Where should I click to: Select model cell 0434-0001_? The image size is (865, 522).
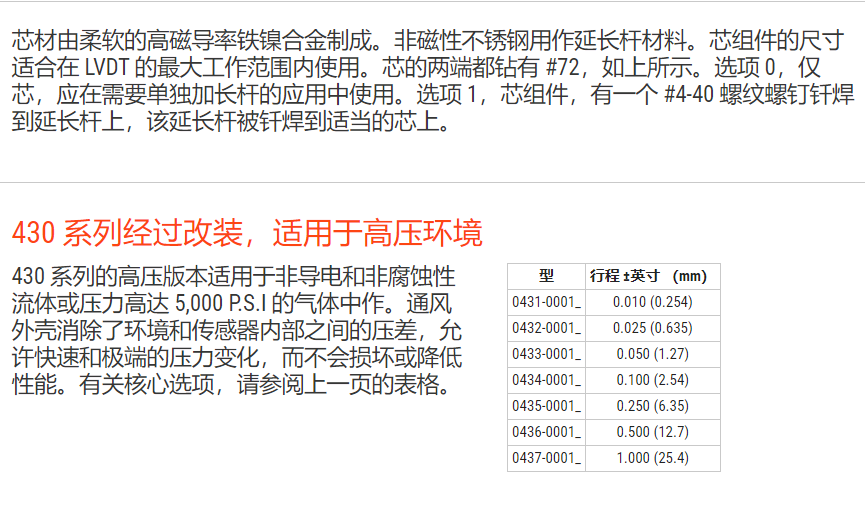(546, 380)
